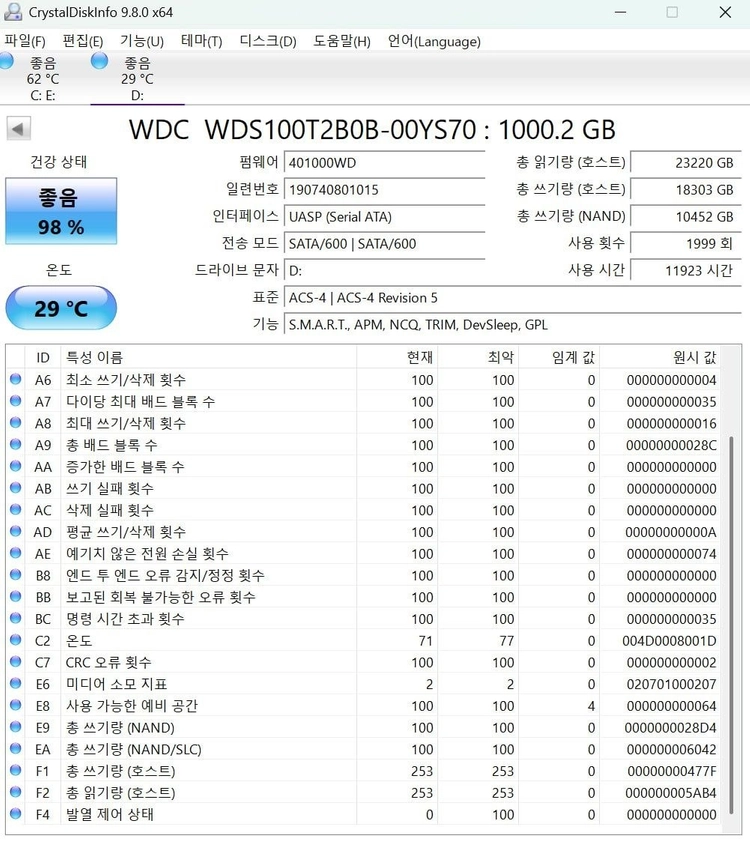Click status orb for E9 총 쓰기량 (NAND)

point(16,727)
